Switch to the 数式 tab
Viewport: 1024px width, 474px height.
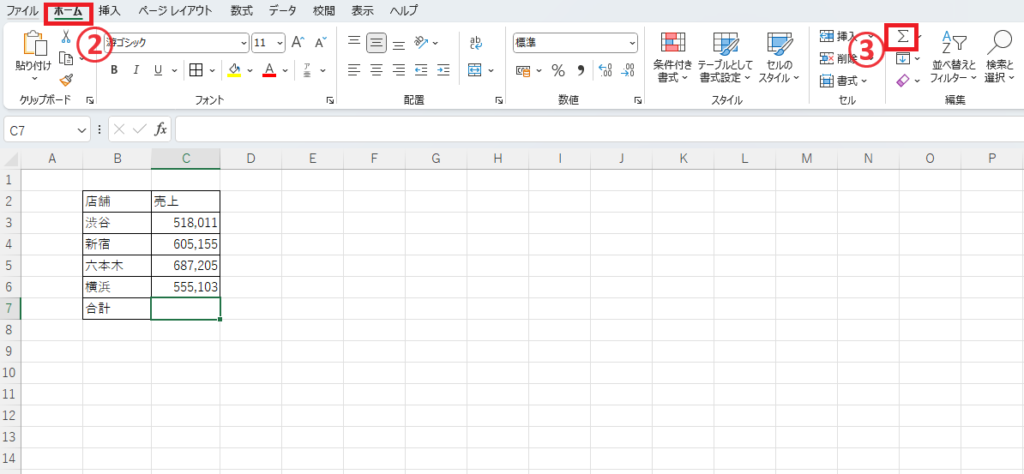pos(242,10)
